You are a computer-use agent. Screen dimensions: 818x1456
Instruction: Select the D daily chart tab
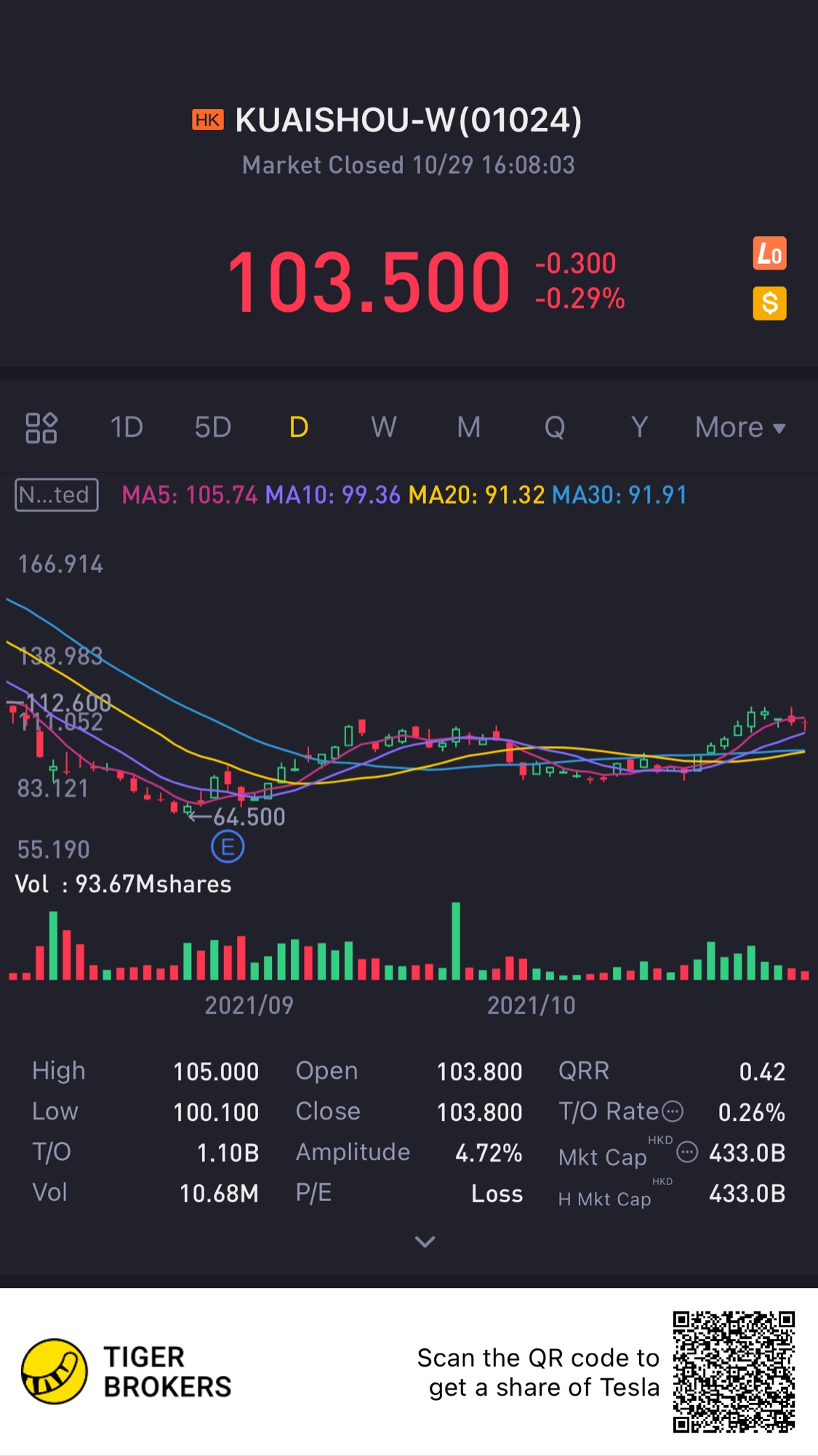[299, 427]
